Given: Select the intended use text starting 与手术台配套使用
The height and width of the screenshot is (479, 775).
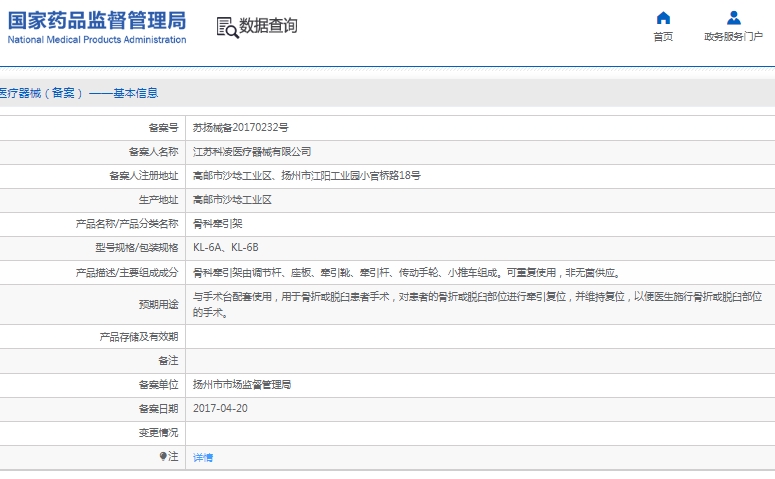Looking at the screenshot, I should coord(477,305).
